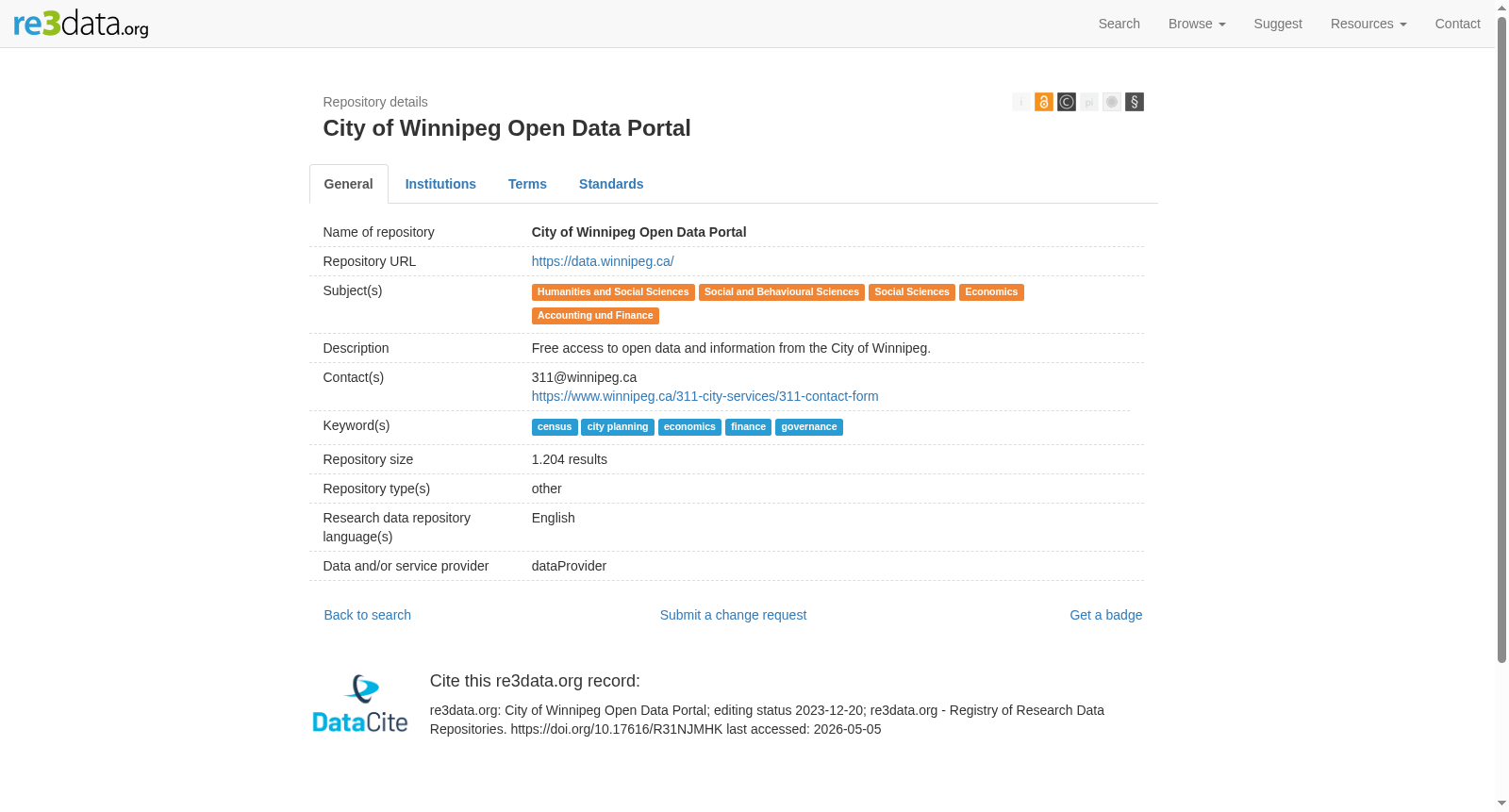Switch to the Institutions tab
The image size is (1509, 812).
coord(440,184)
